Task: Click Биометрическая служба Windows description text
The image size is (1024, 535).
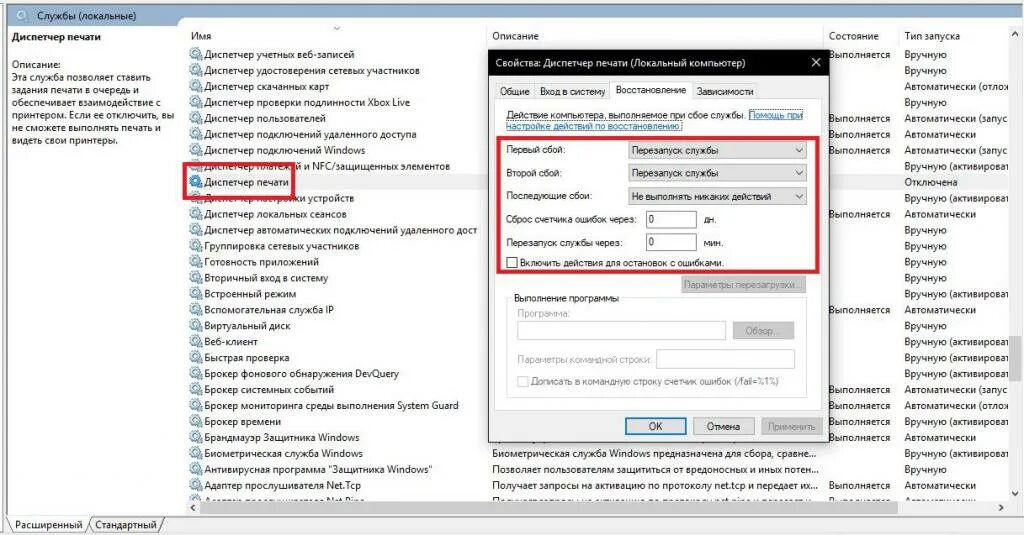Action: coord(654,453)
